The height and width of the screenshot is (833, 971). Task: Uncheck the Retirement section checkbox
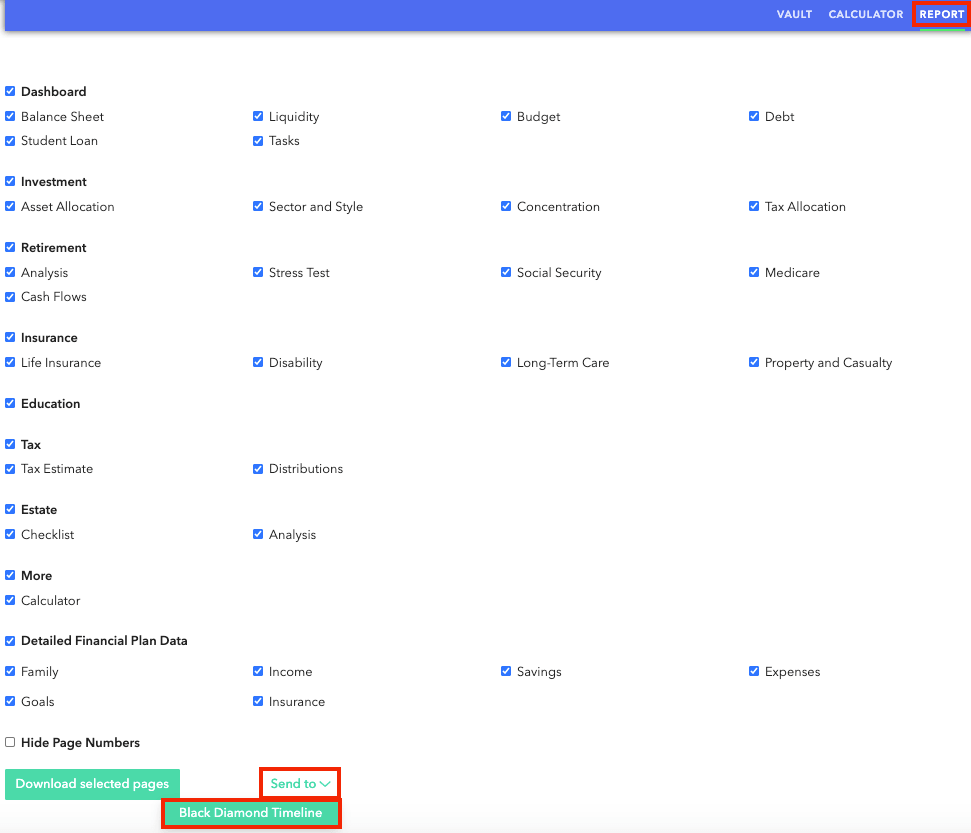(10, 247)
